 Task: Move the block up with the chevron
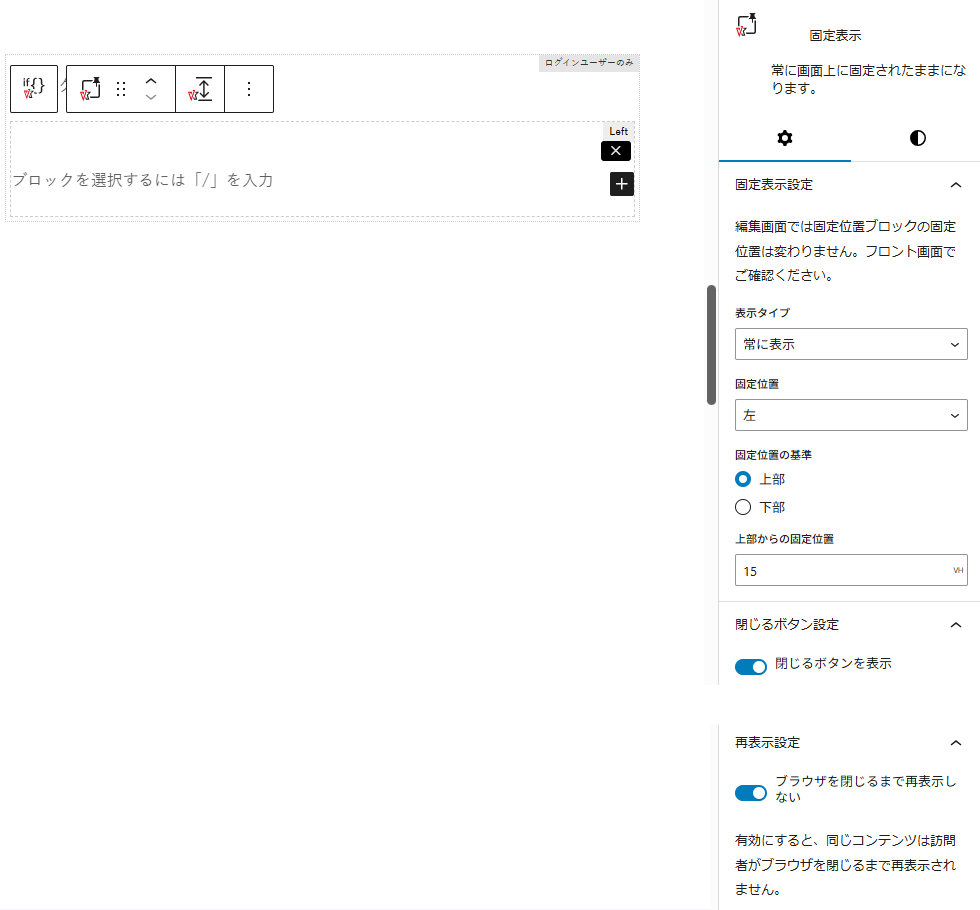click(150, 81)
